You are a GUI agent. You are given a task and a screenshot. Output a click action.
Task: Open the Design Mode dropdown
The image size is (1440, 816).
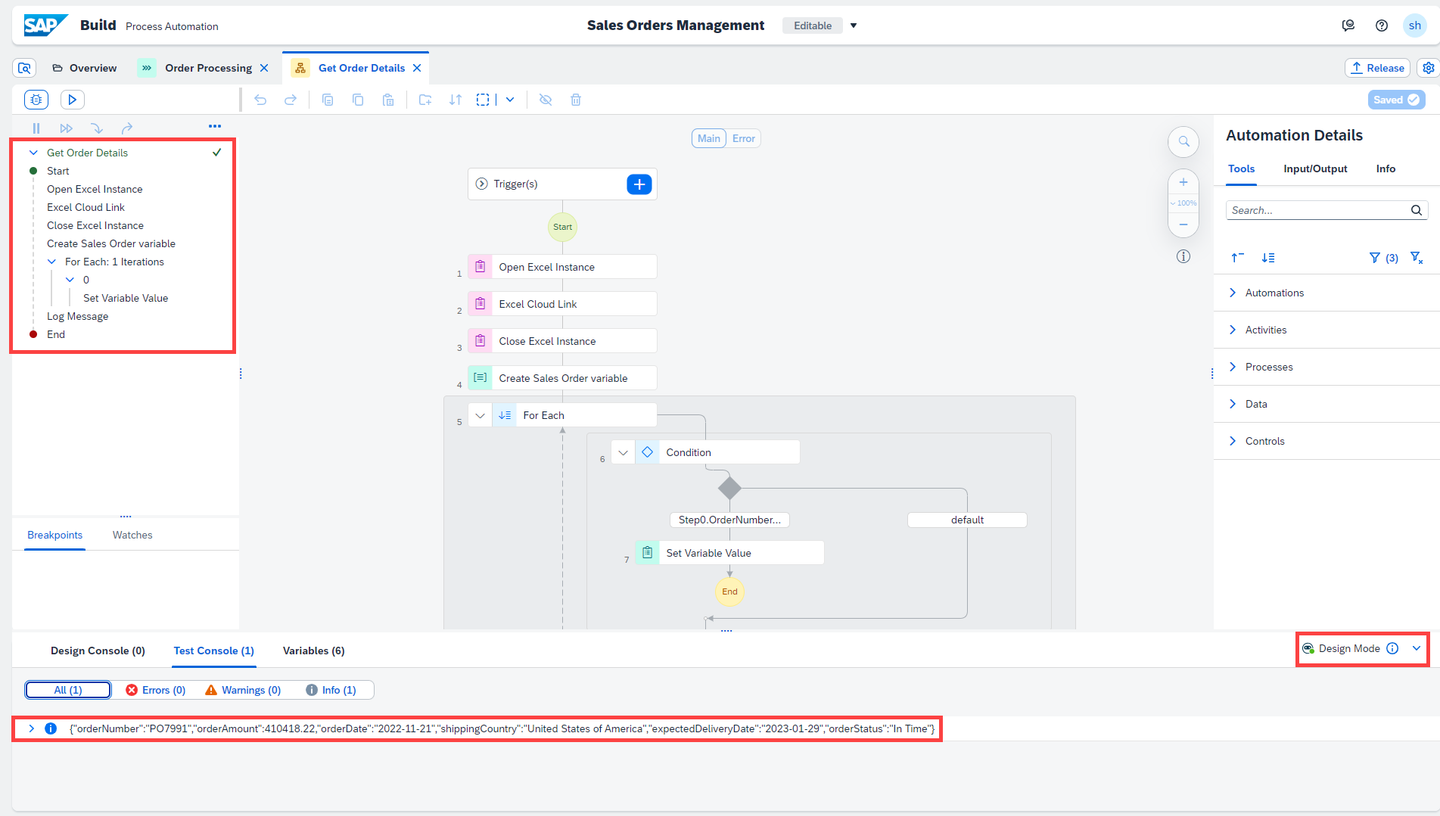tap(1417, 649)
